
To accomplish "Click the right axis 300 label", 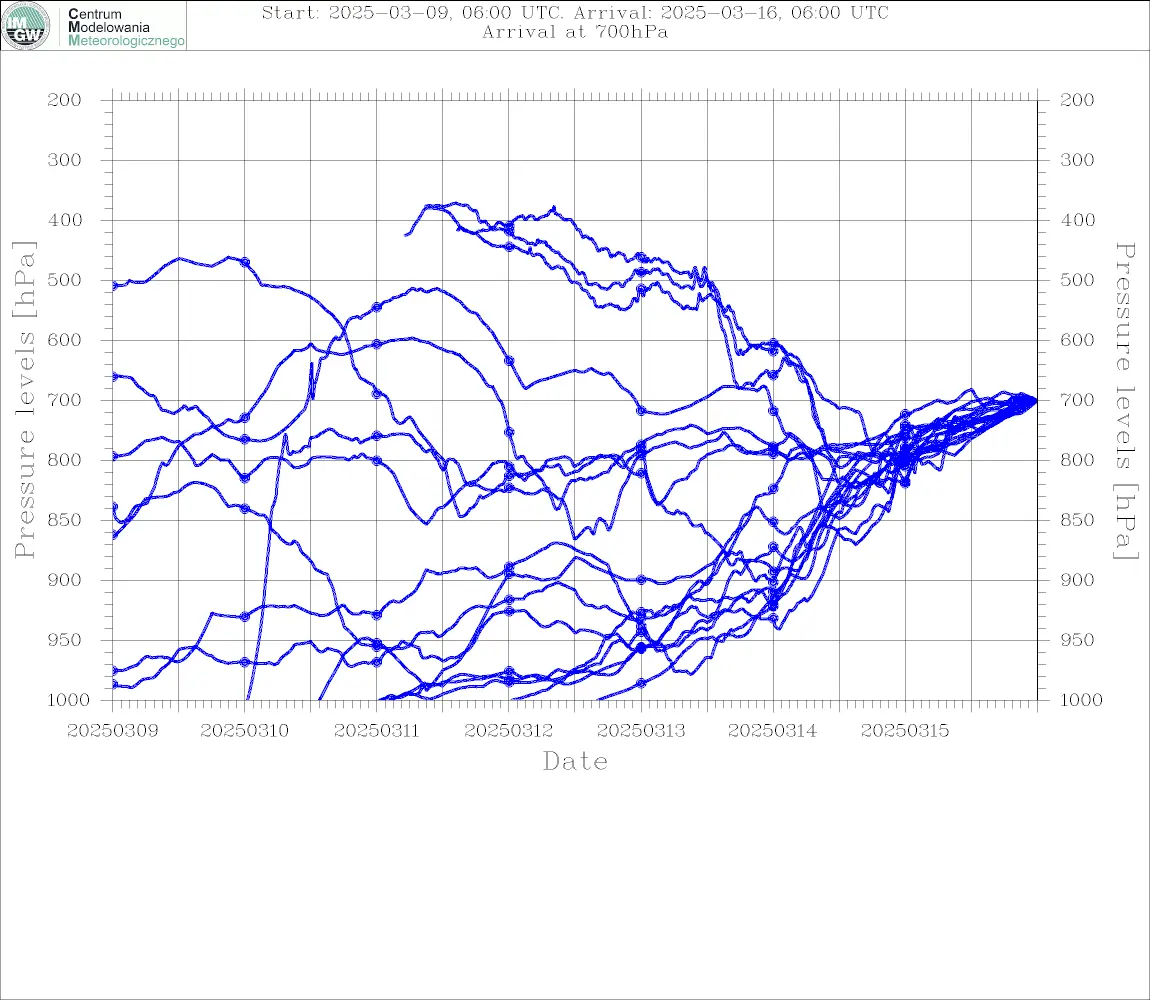I will click(1077, 160).
